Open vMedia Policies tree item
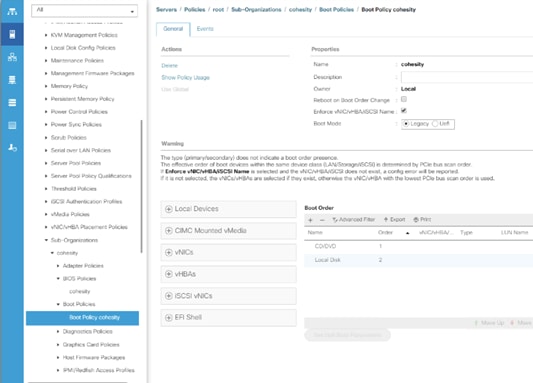533x383 pixels. (70, 214)
